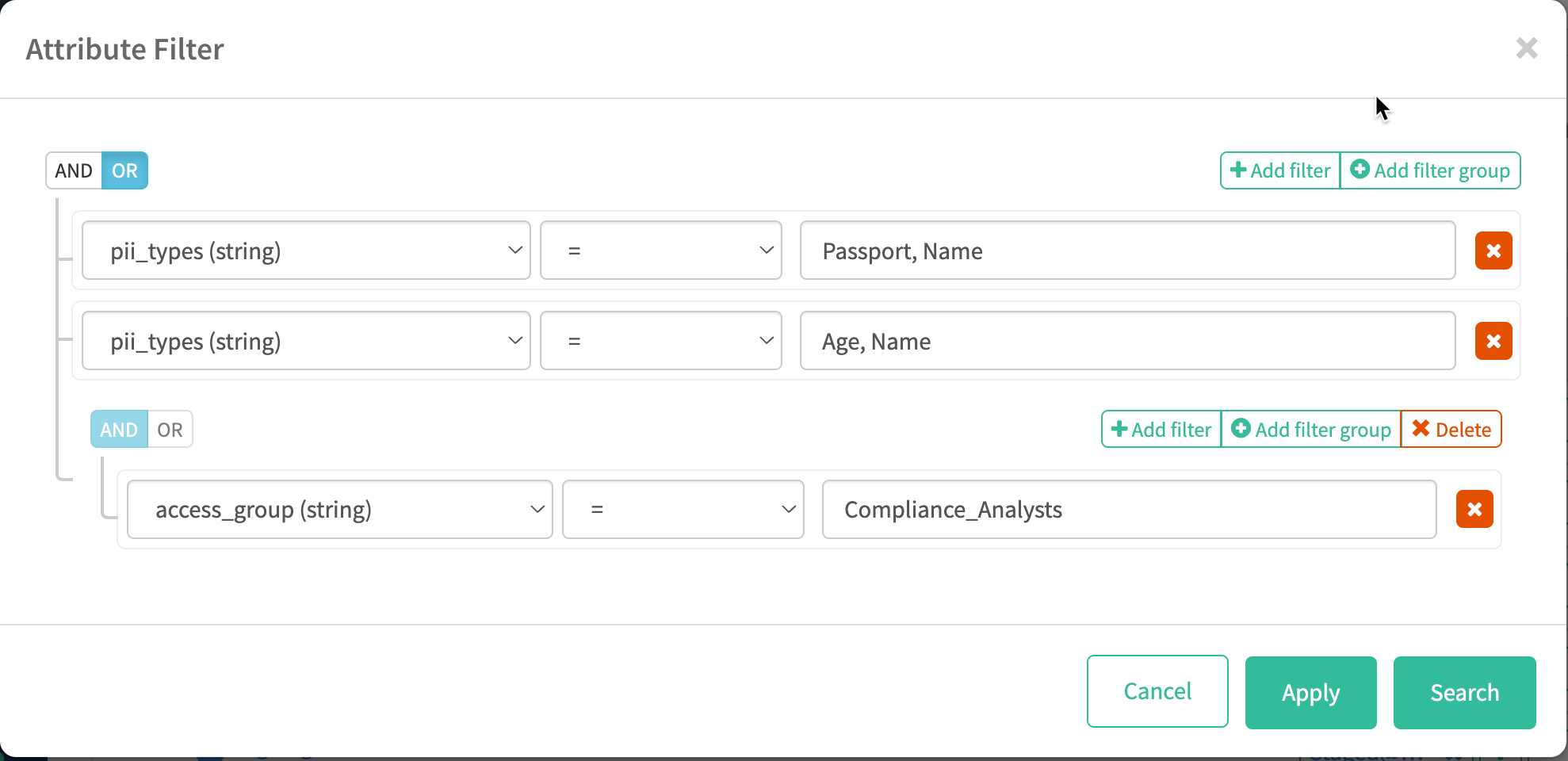Remove the Compliance_Analysts filter row
Screen dimensions: 1568x761
pyautogui.click(x=1474, y=509)
